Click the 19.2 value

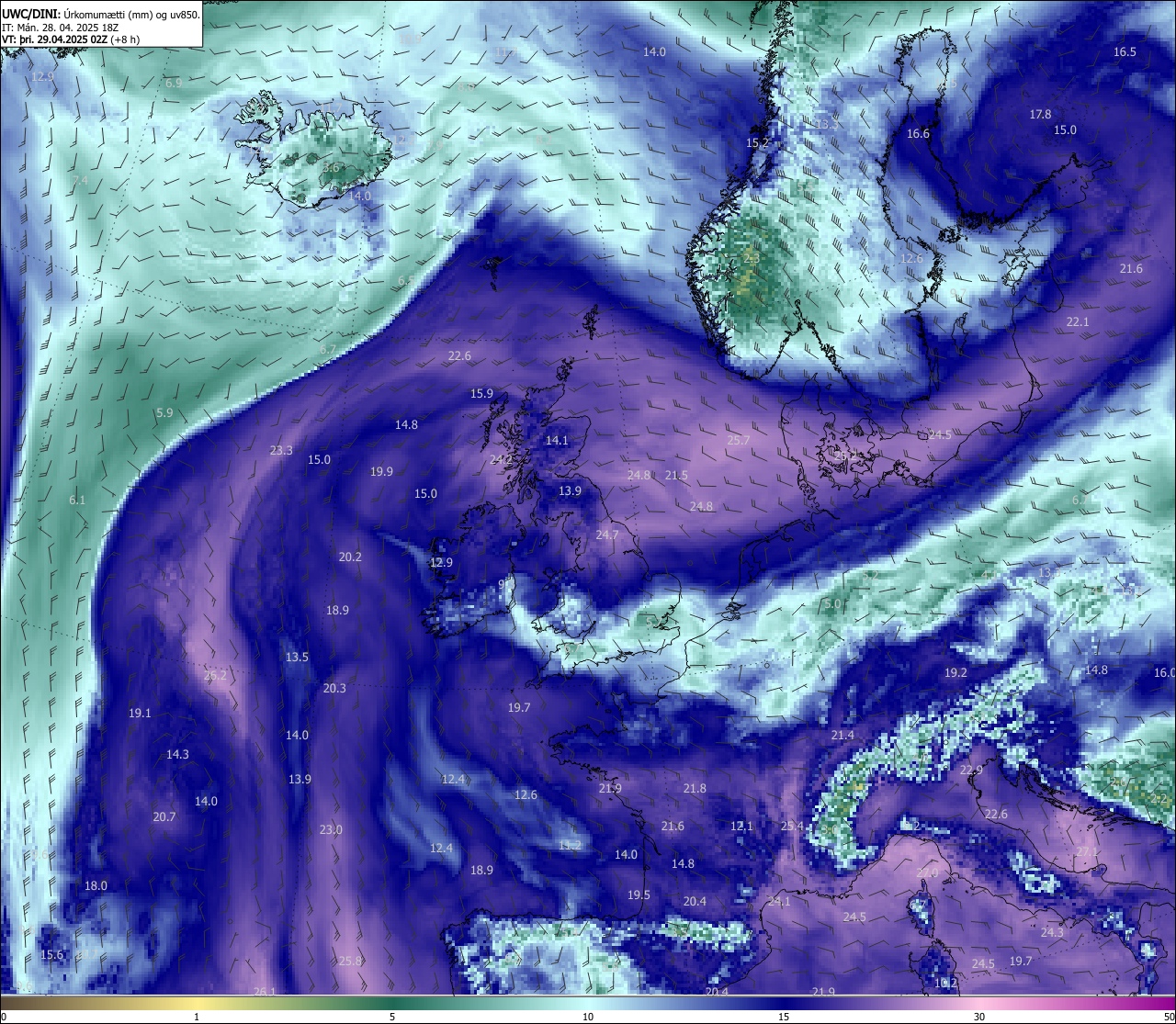[955, 673]
